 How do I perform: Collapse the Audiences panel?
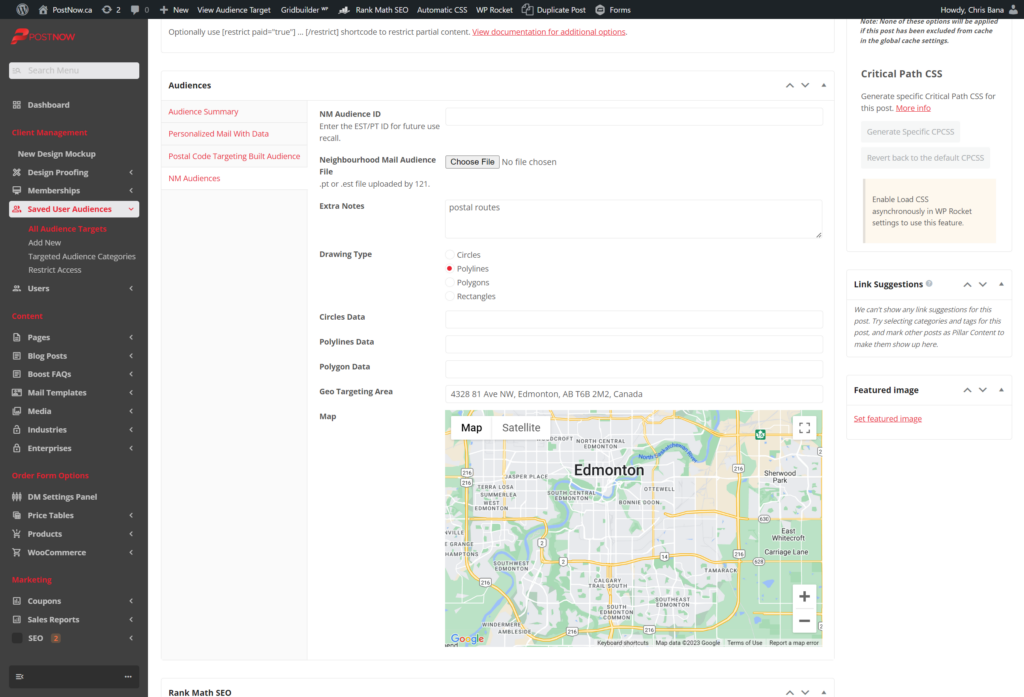tap(824, 85)
